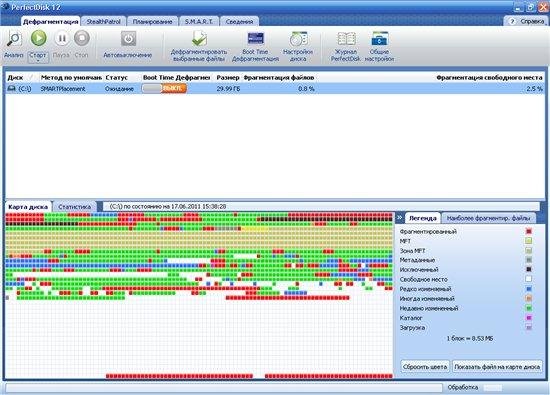Click the Исключенный black color swatch
Viewport: 550px width, 395px height.
(529, 269)
